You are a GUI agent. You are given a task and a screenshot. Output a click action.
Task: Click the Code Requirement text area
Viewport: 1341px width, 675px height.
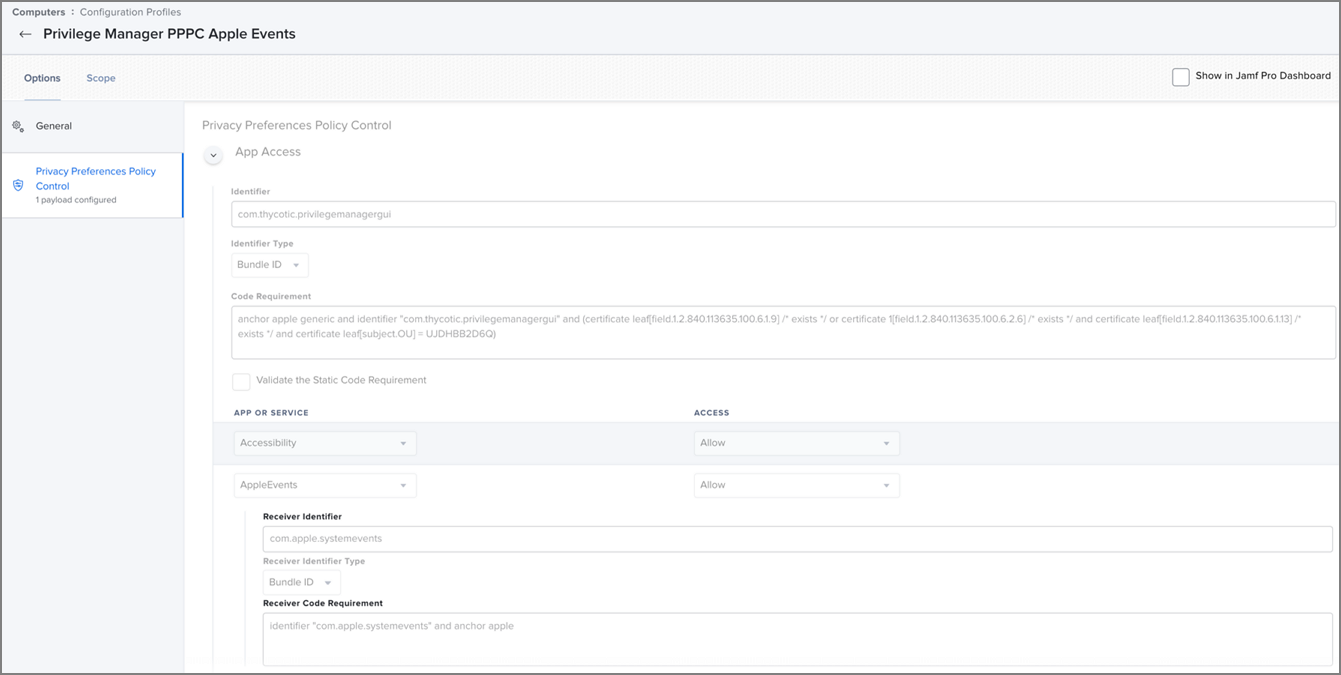(x=782, y=332)
